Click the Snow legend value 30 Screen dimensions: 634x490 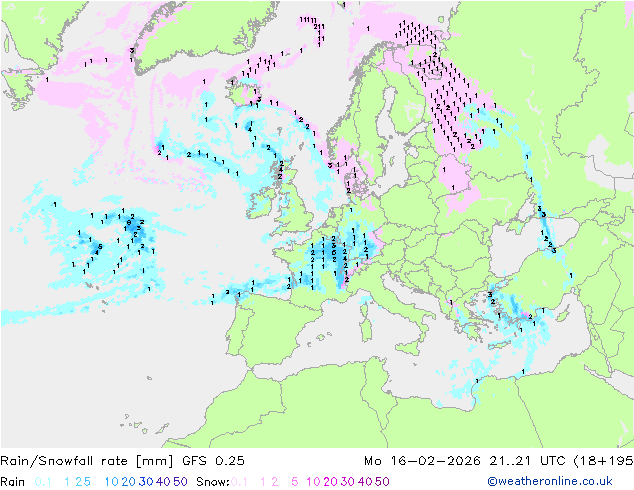[x=347, y=482]
